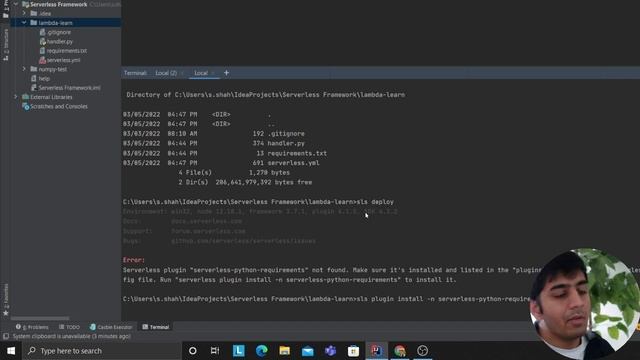Select the lambda-learn folder icon
This screenshot has width=640, height=360.
34,22
